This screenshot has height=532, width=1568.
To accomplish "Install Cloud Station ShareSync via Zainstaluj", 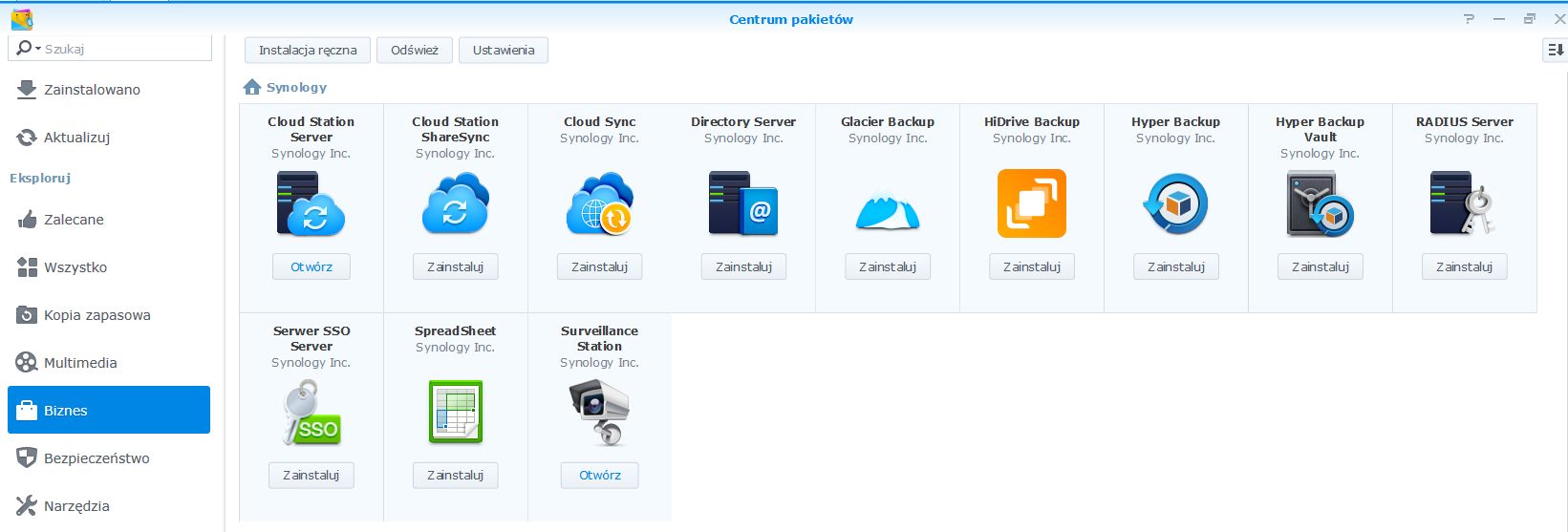I will [x=456, y=266].
